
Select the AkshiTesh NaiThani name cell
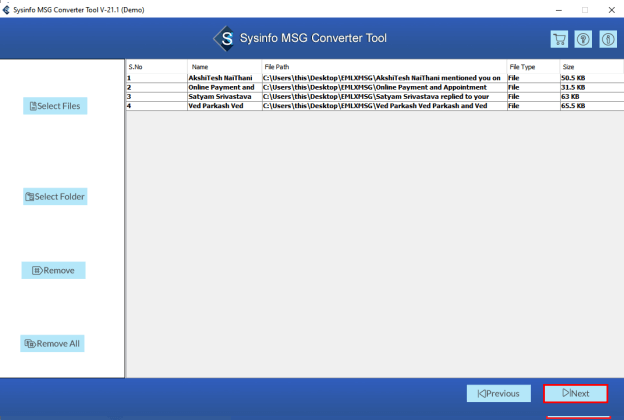224,78
